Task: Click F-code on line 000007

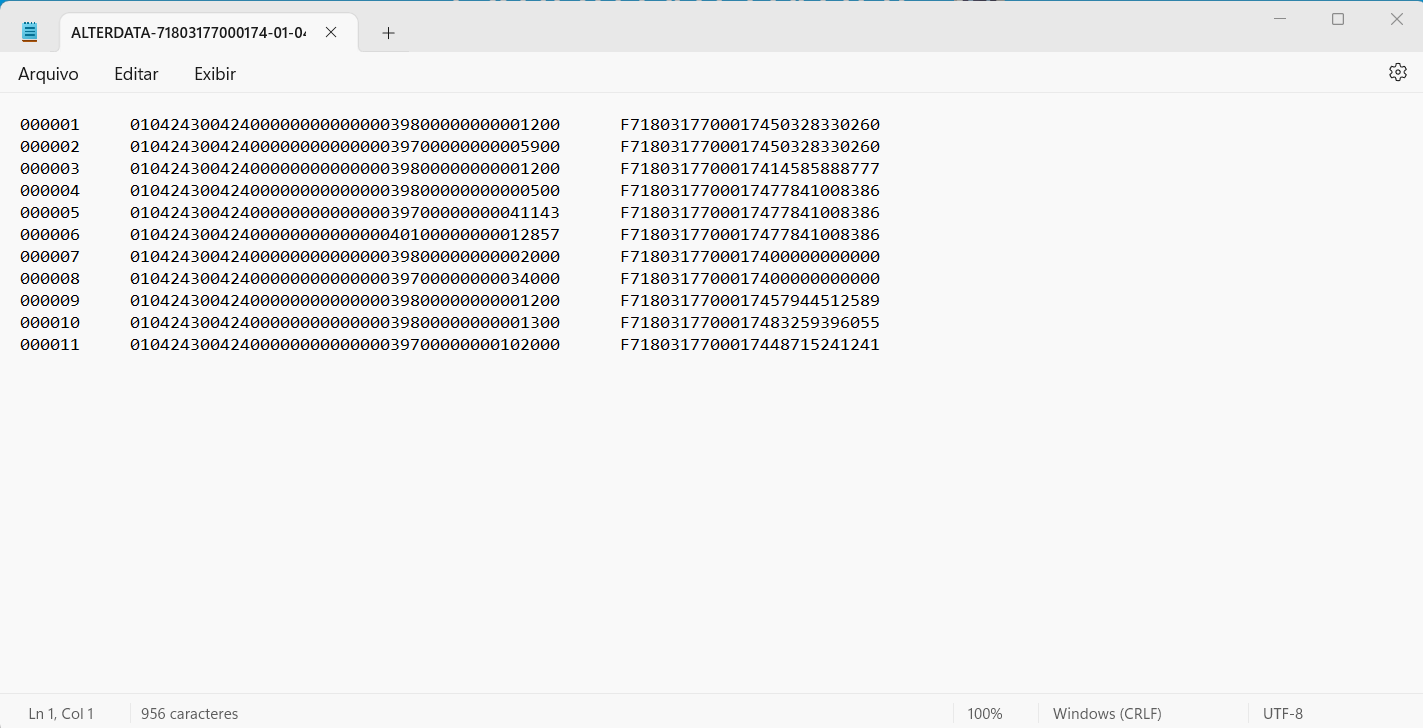Action: tap(750, 257)
